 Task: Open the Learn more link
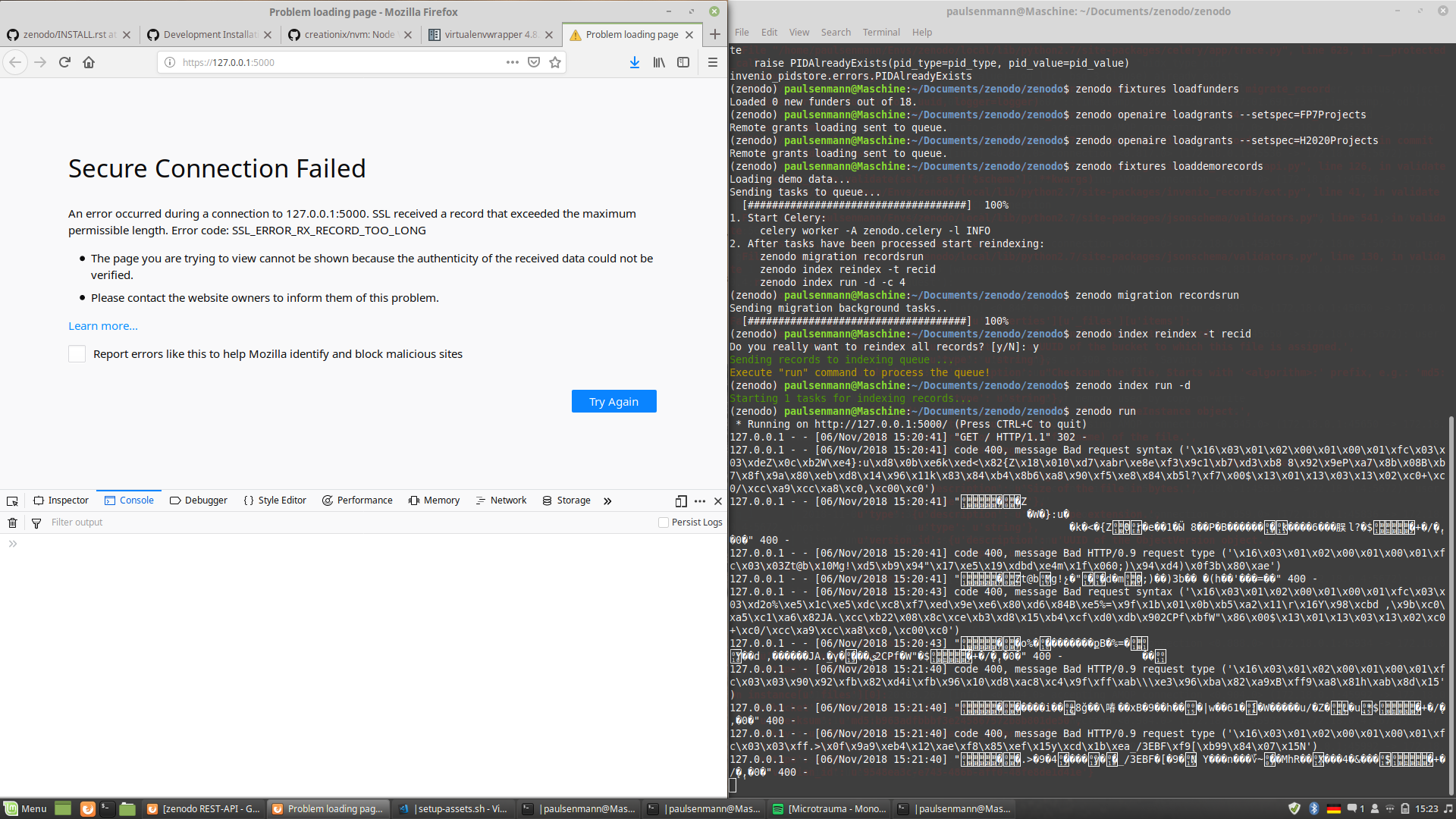102,325
